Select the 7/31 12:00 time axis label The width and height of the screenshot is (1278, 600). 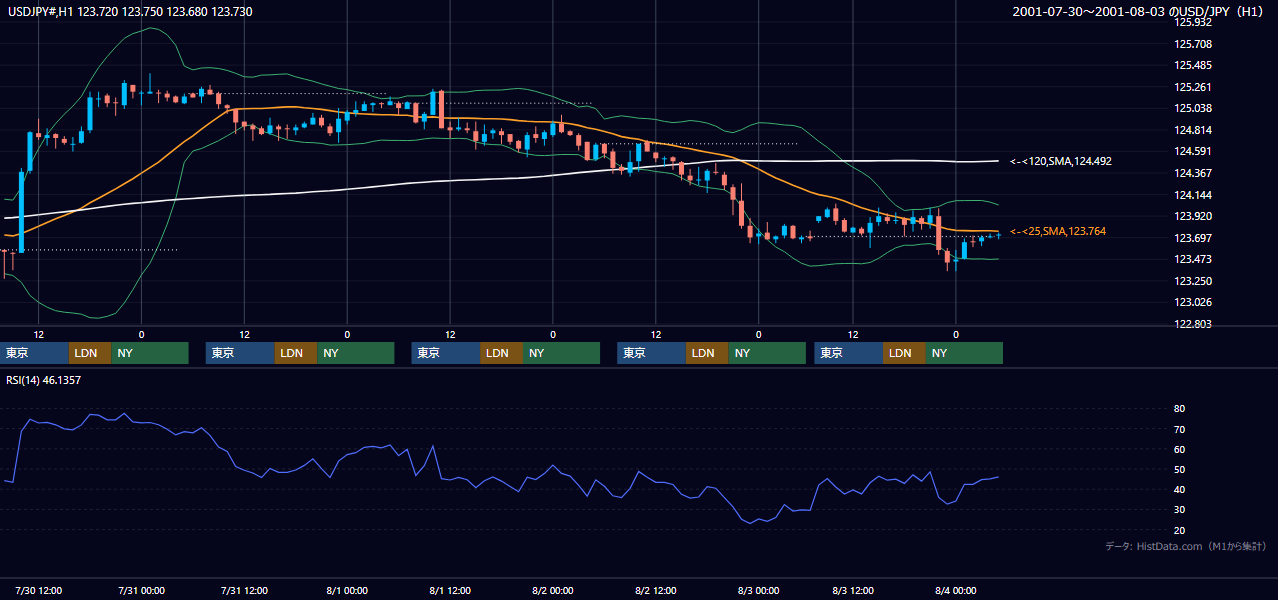click(244, 590)
